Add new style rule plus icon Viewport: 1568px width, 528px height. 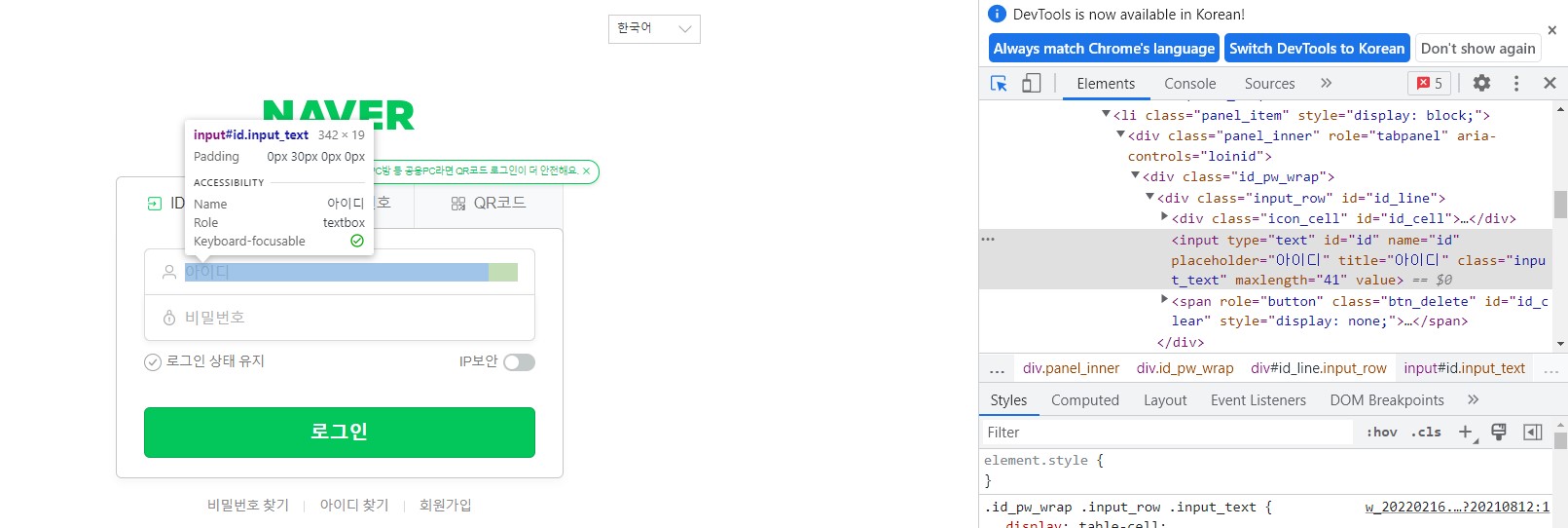click(1466, 432)
